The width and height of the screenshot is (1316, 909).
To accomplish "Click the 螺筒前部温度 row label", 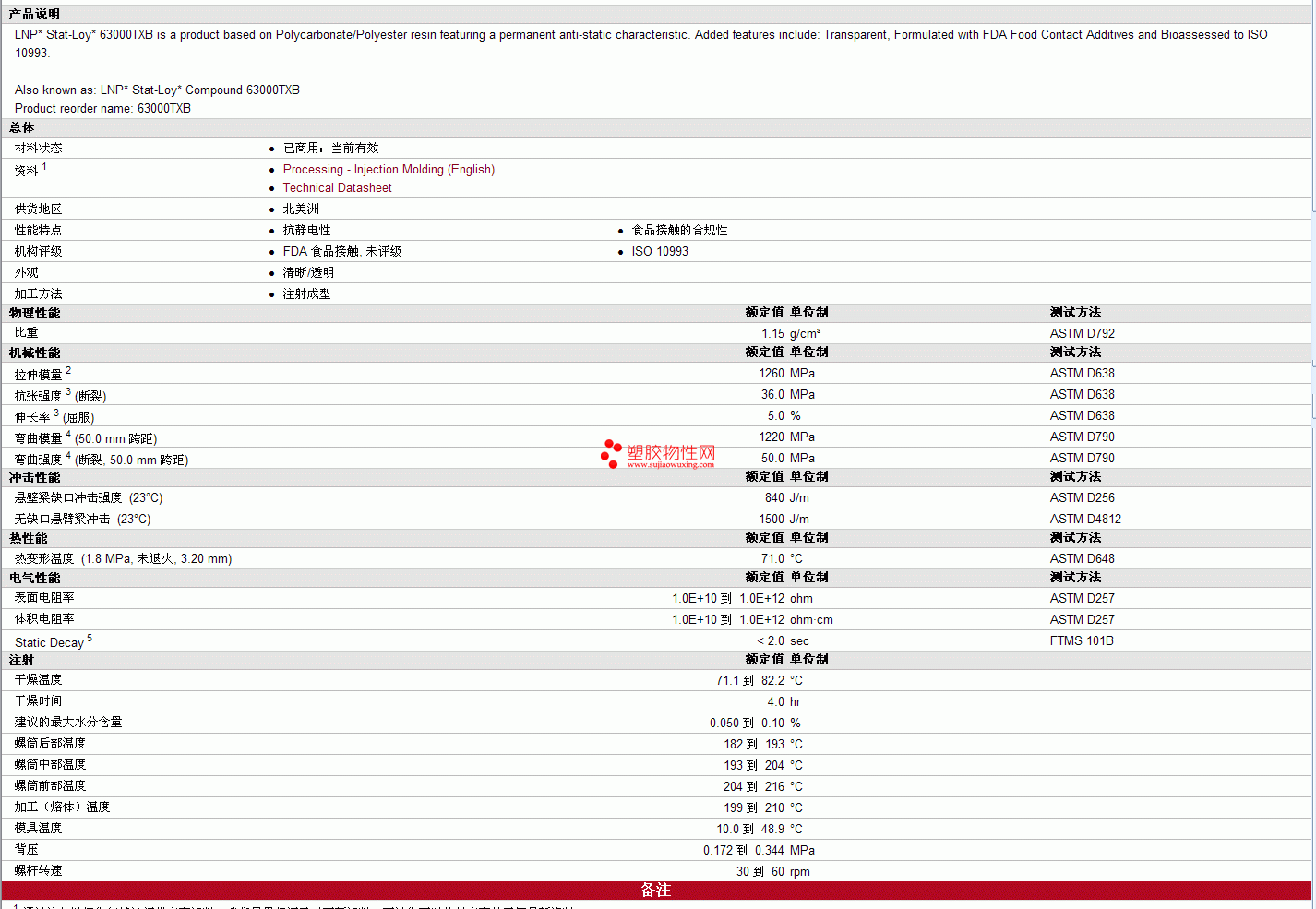I will click(51, 787).
